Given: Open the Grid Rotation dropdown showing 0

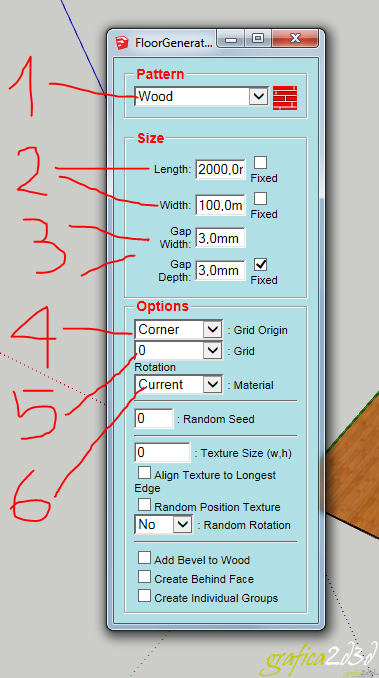Looking at the screenshot, I should point(178,350).
